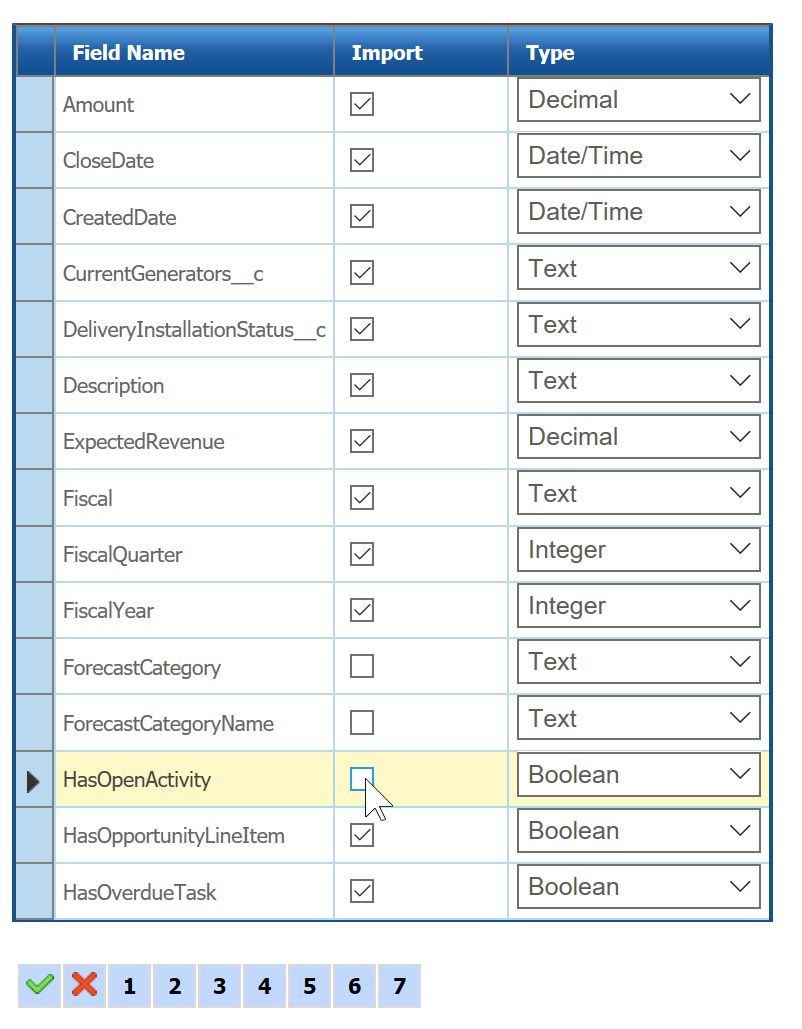This screenshot has width=802, height=1029.
Task: Select the row header beside ExpectedRevenue
Action: coord(34,441)
